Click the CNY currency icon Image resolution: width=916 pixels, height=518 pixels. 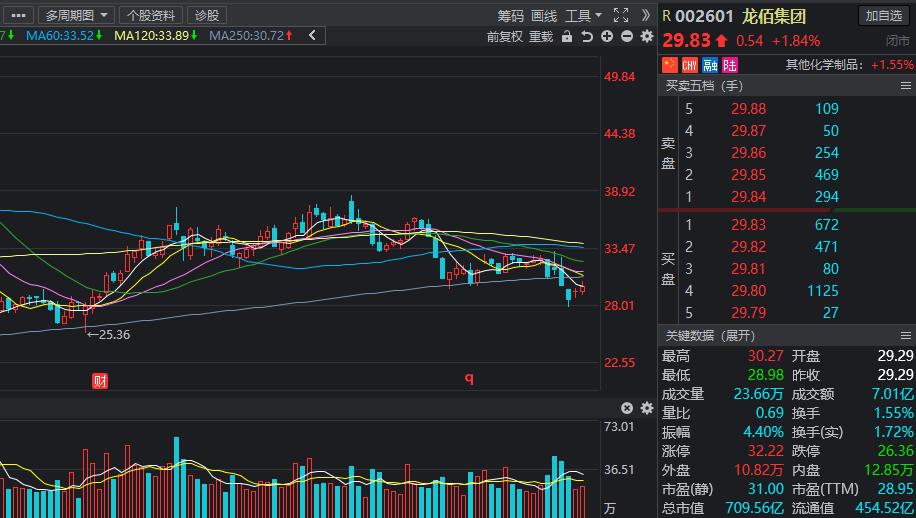tap(690, 64)
